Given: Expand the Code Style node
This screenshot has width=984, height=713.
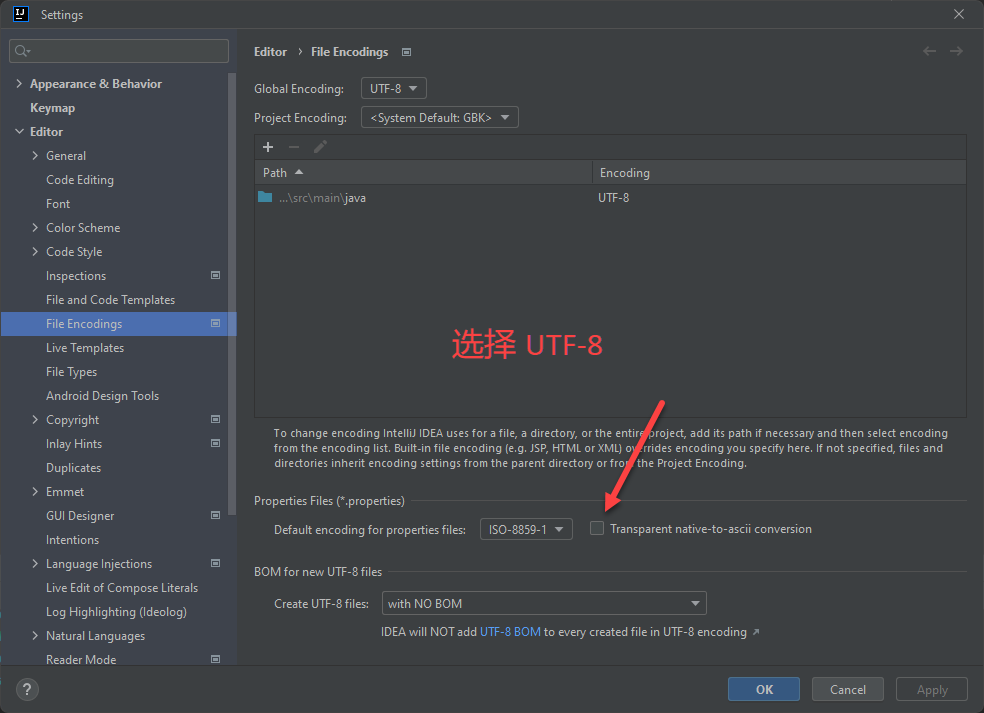Looking at the screenshot, I should tap(35, 252).
